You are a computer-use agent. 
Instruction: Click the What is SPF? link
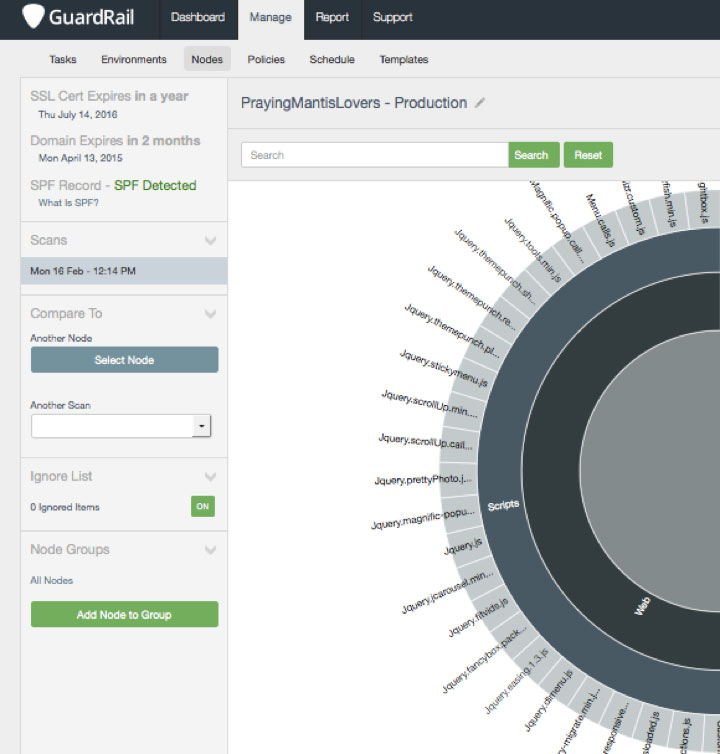click(68, 203)
